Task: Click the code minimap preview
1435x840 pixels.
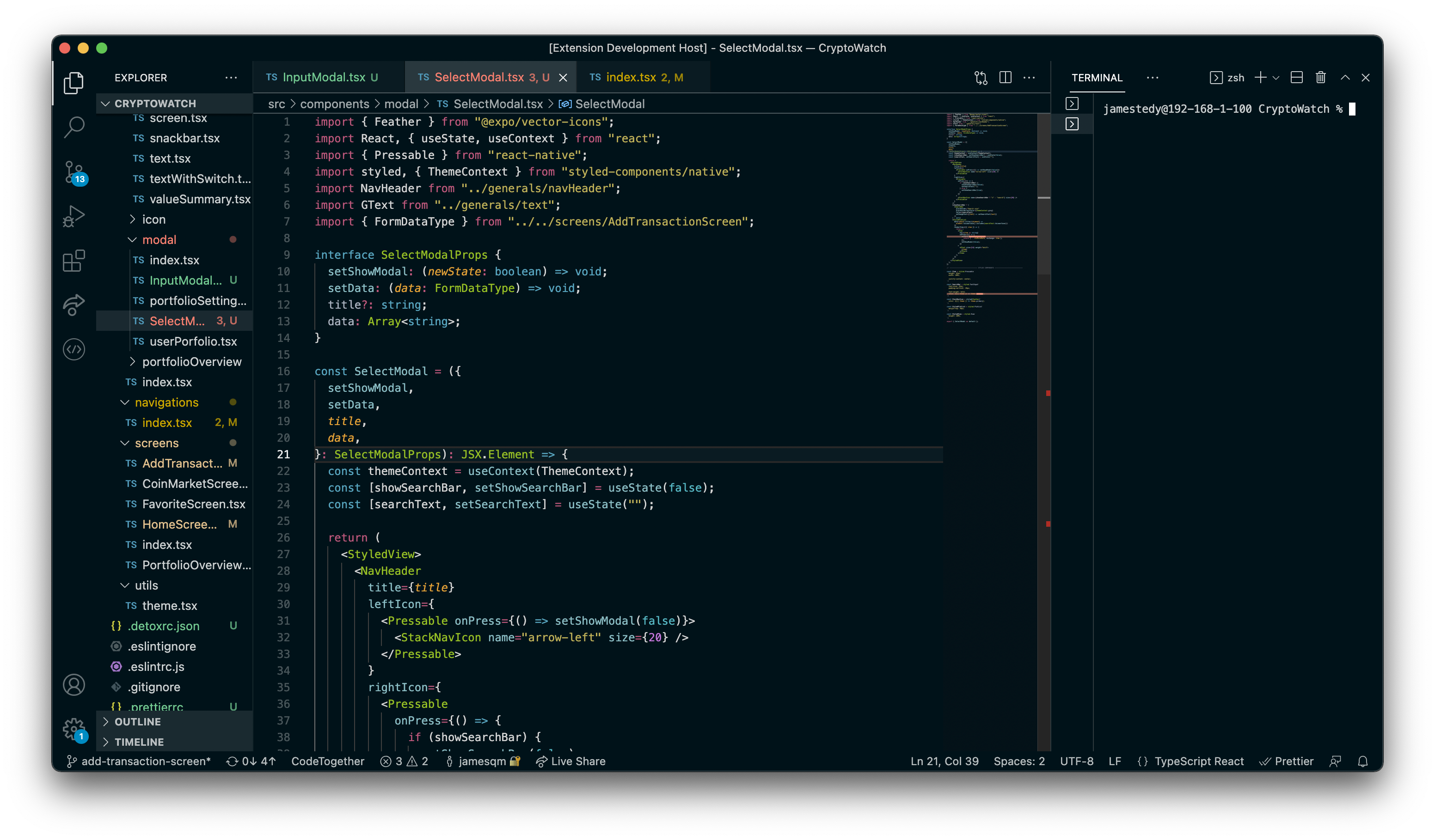Action: [991, 219]
